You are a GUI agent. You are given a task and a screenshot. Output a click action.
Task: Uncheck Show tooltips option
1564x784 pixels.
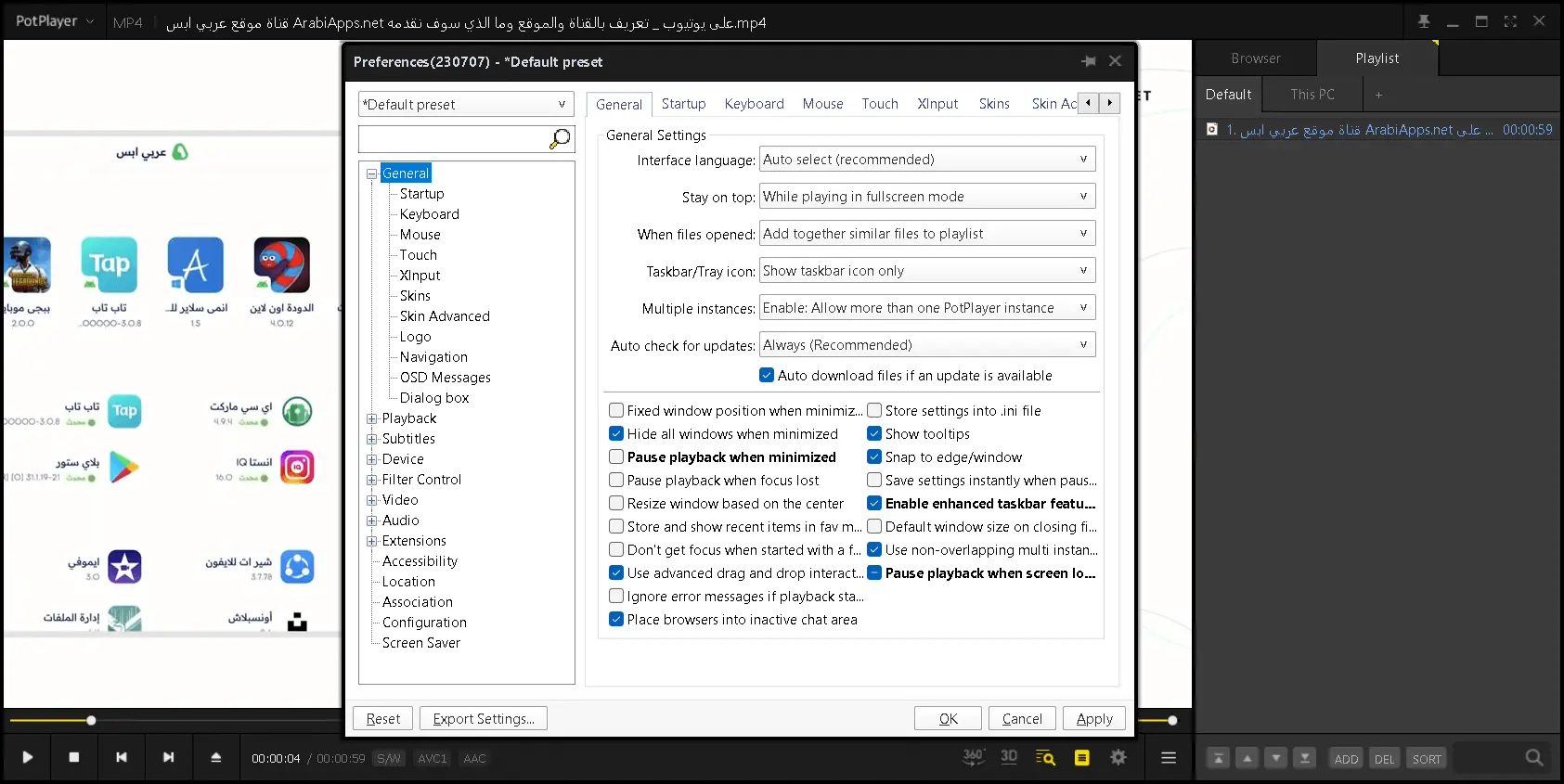874,433
